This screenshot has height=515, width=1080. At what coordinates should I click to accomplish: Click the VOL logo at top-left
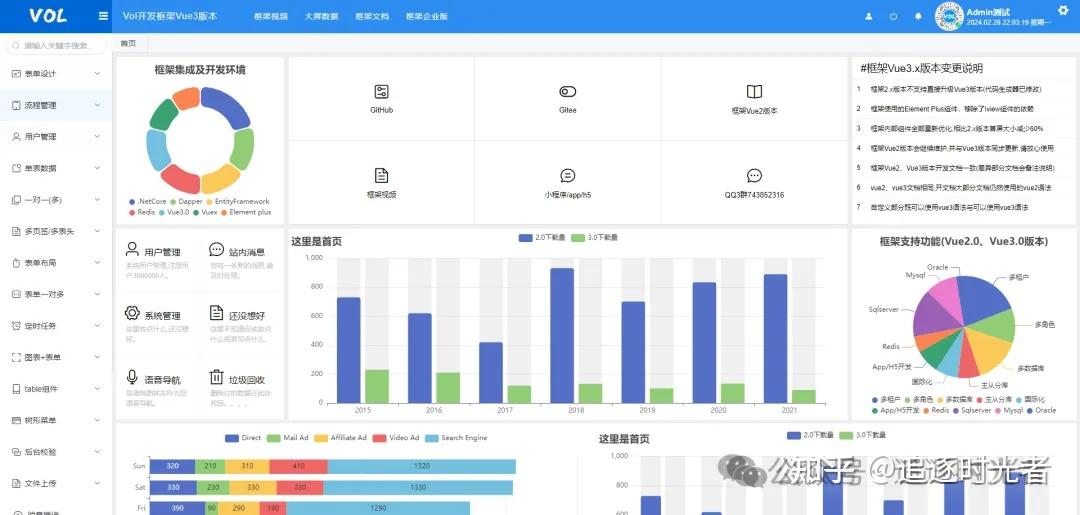48,16
